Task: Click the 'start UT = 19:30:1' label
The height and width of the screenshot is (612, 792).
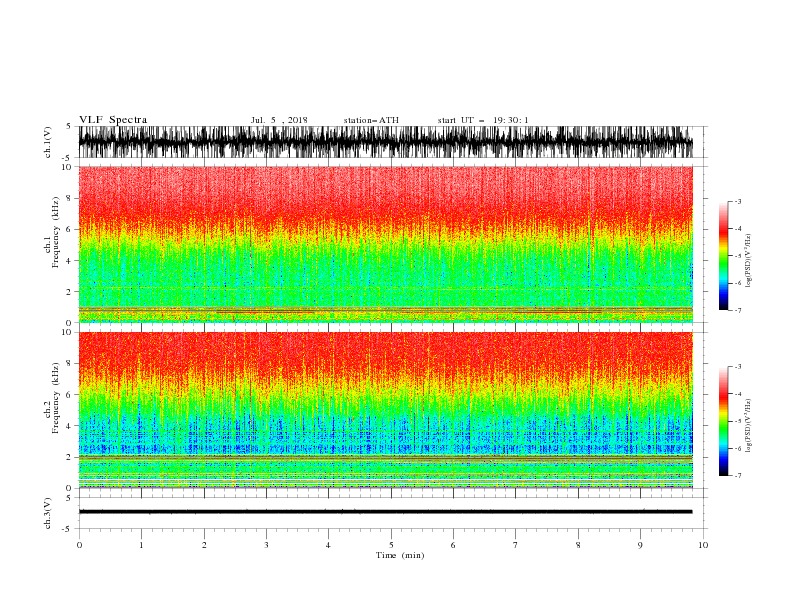Action: 483,120
